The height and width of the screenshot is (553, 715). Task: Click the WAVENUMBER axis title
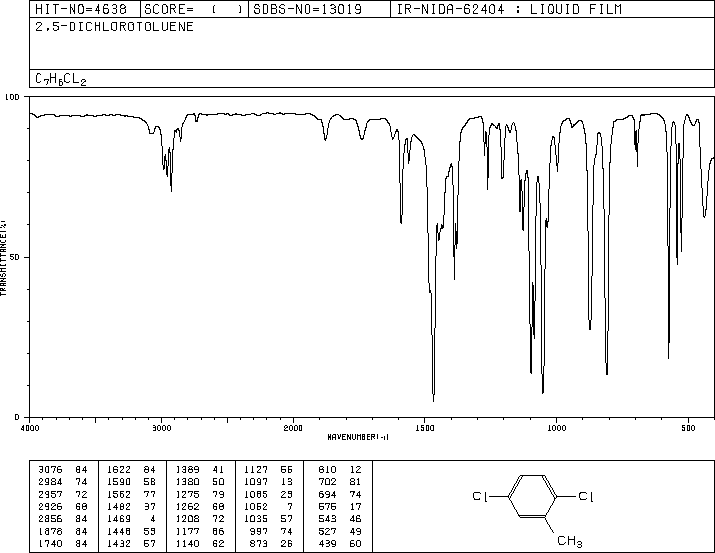click(358, 437)
